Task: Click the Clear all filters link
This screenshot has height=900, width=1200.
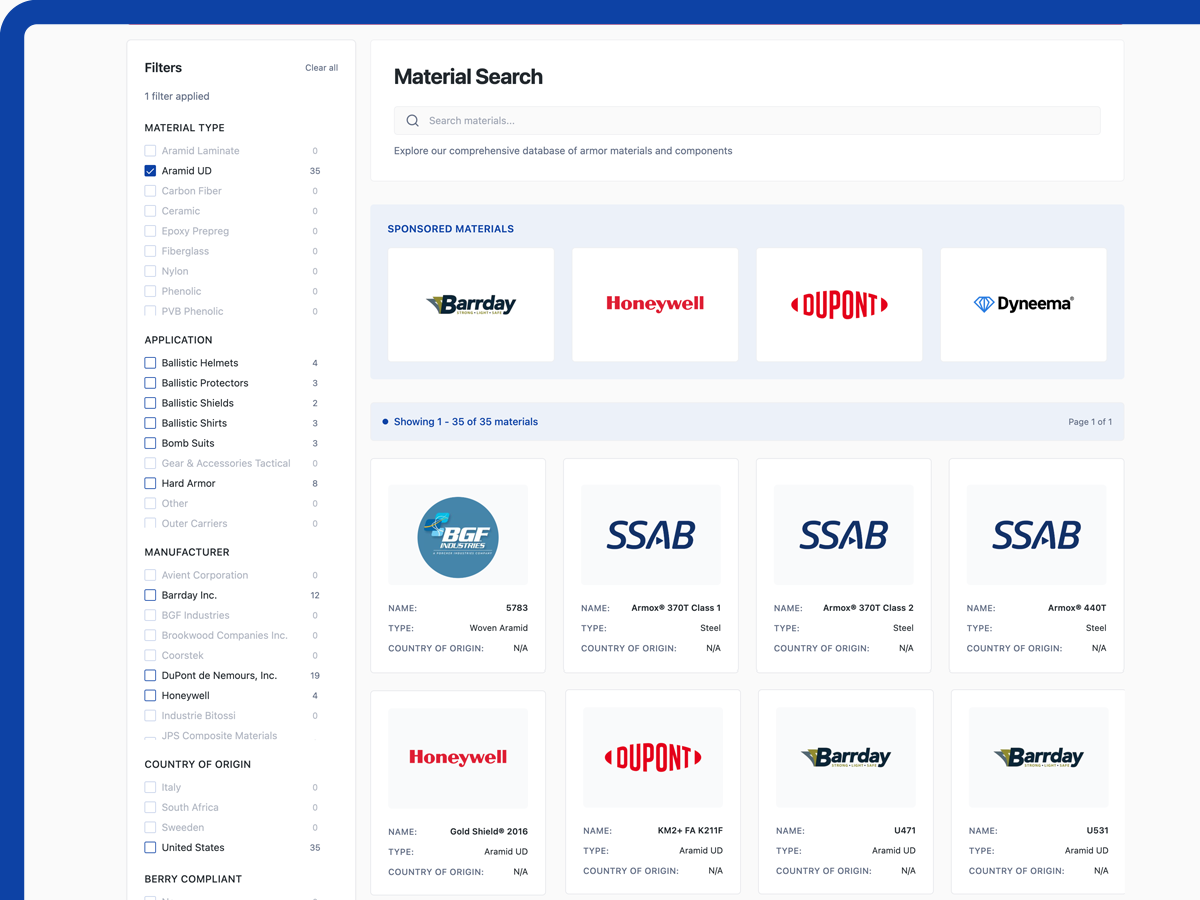Action: click(321, 68)
